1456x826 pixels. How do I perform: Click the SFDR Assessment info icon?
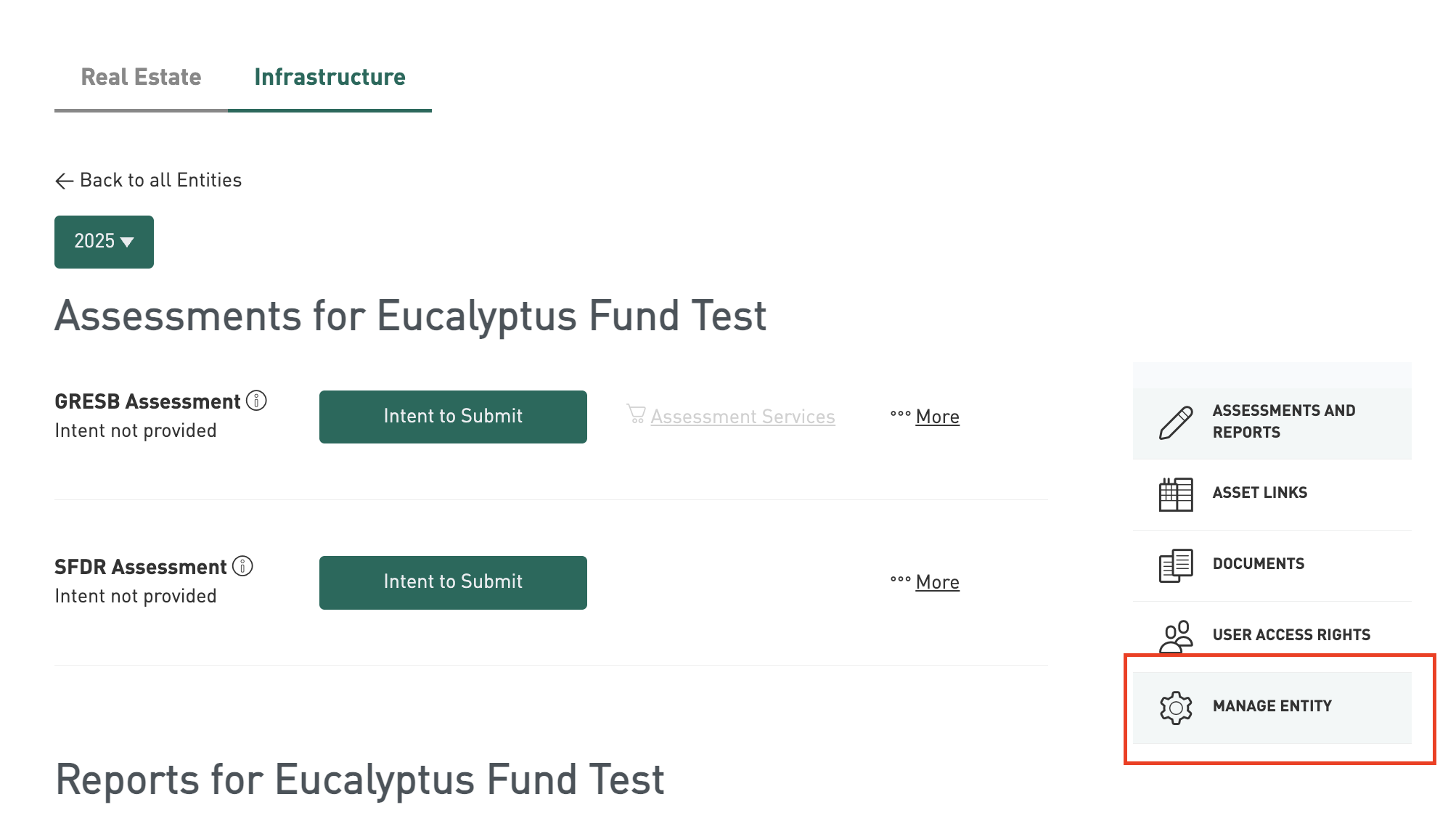(242, 566)
